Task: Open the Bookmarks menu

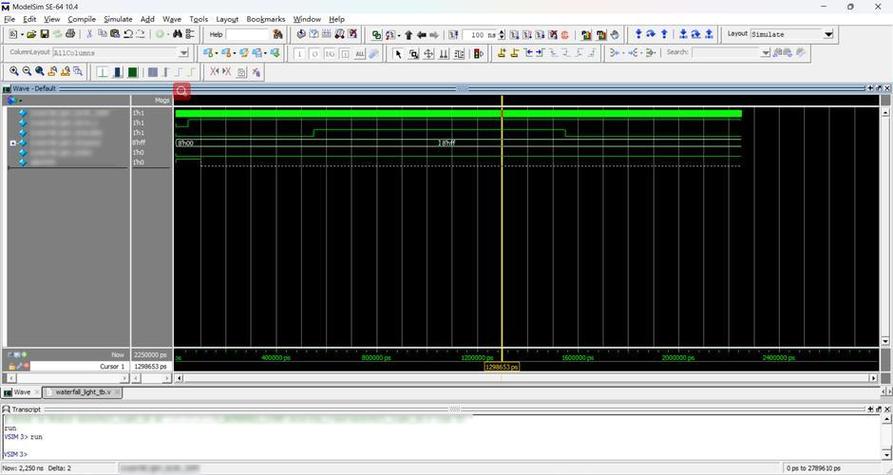Action: point(265,19)
